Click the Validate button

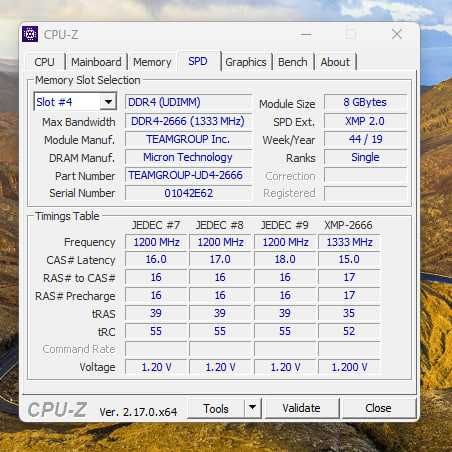(x=301, y=408)
